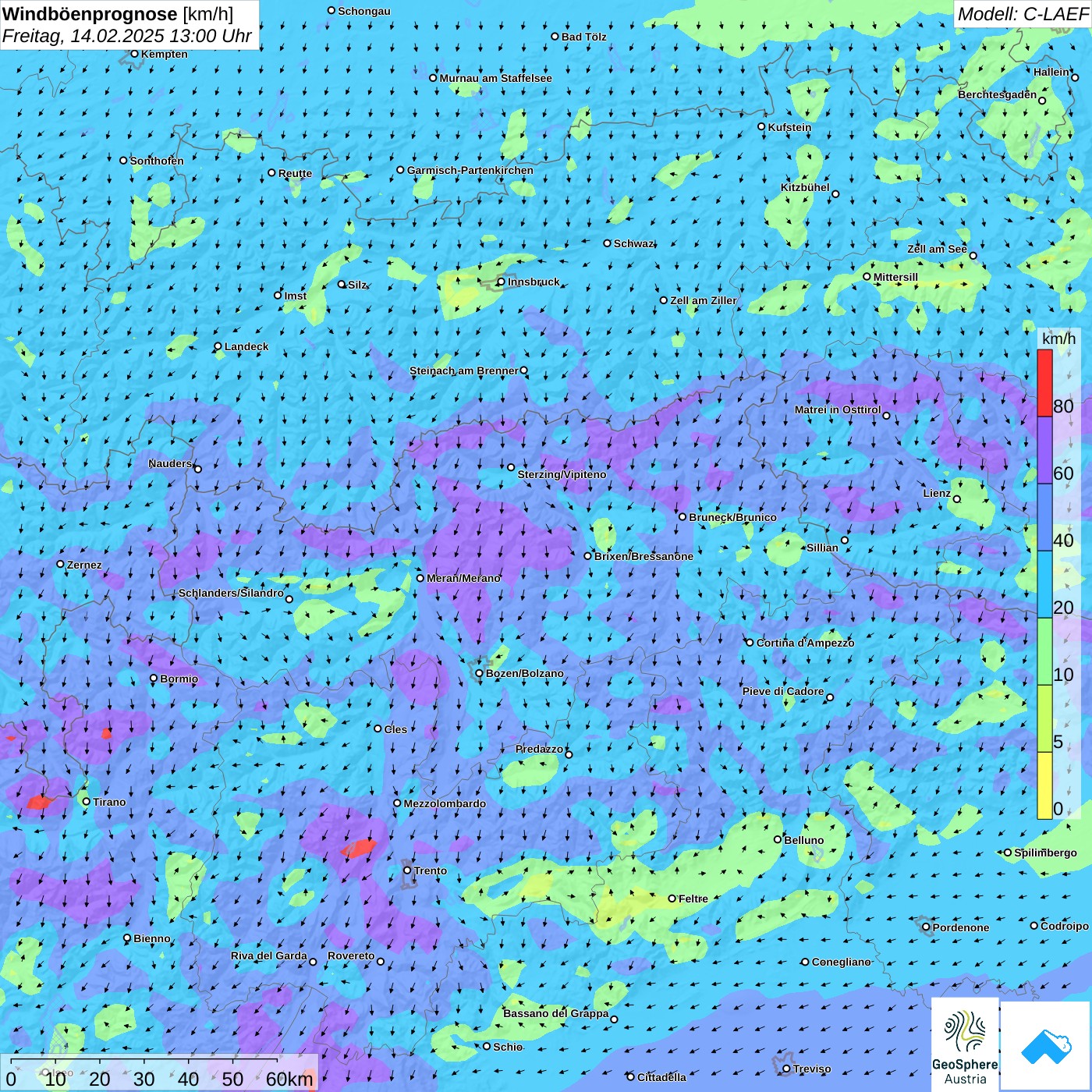Click the Conegliano label
Screen dimensions: 1092x1092
[842, 962]
